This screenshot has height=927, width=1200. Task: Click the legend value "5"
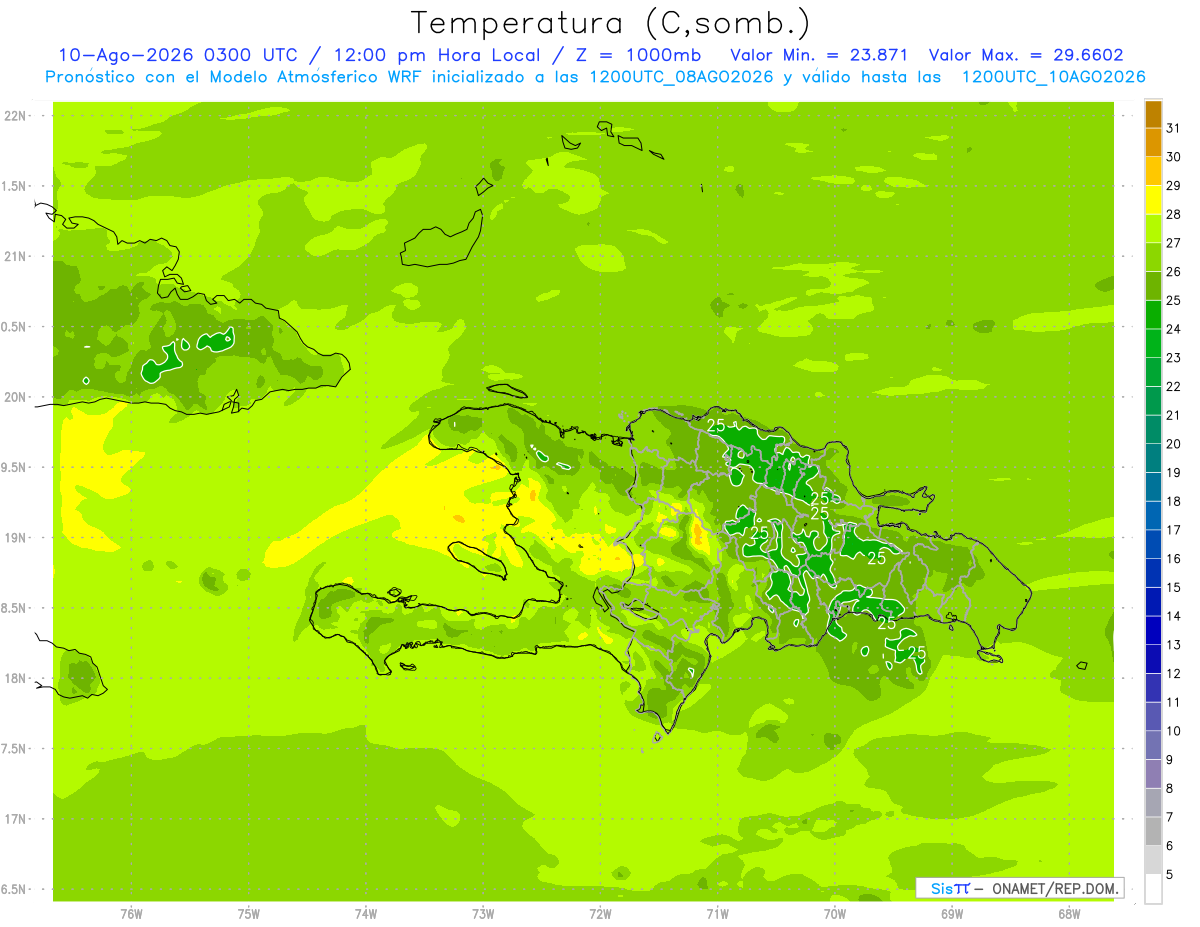(1170, 874)
